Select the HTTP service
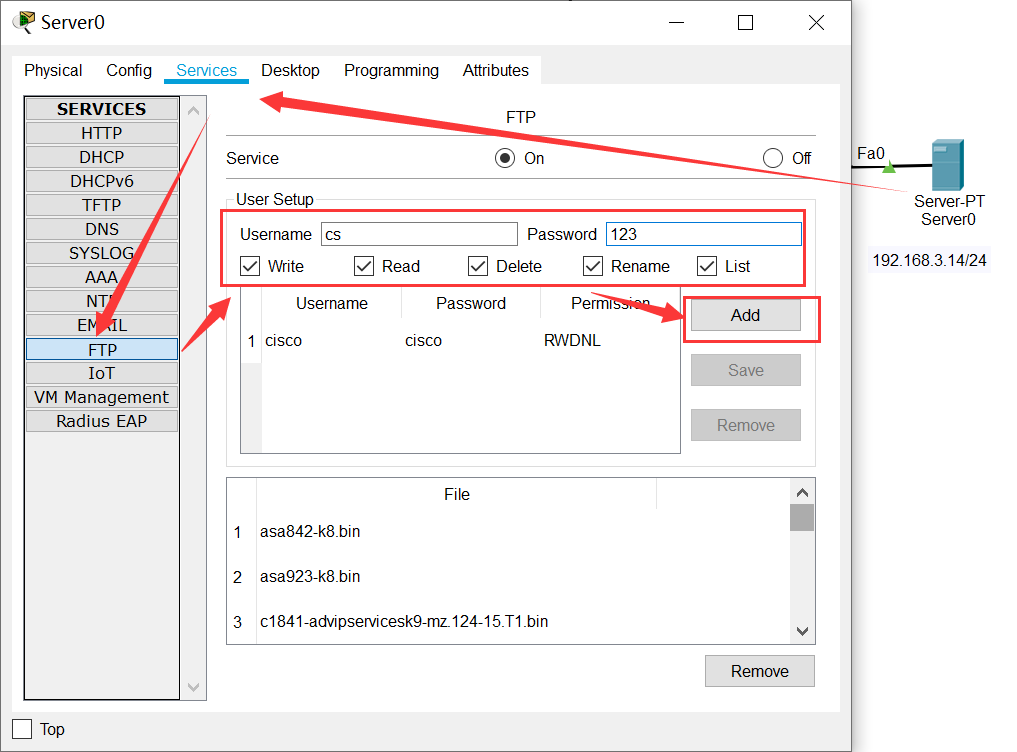 102,133
